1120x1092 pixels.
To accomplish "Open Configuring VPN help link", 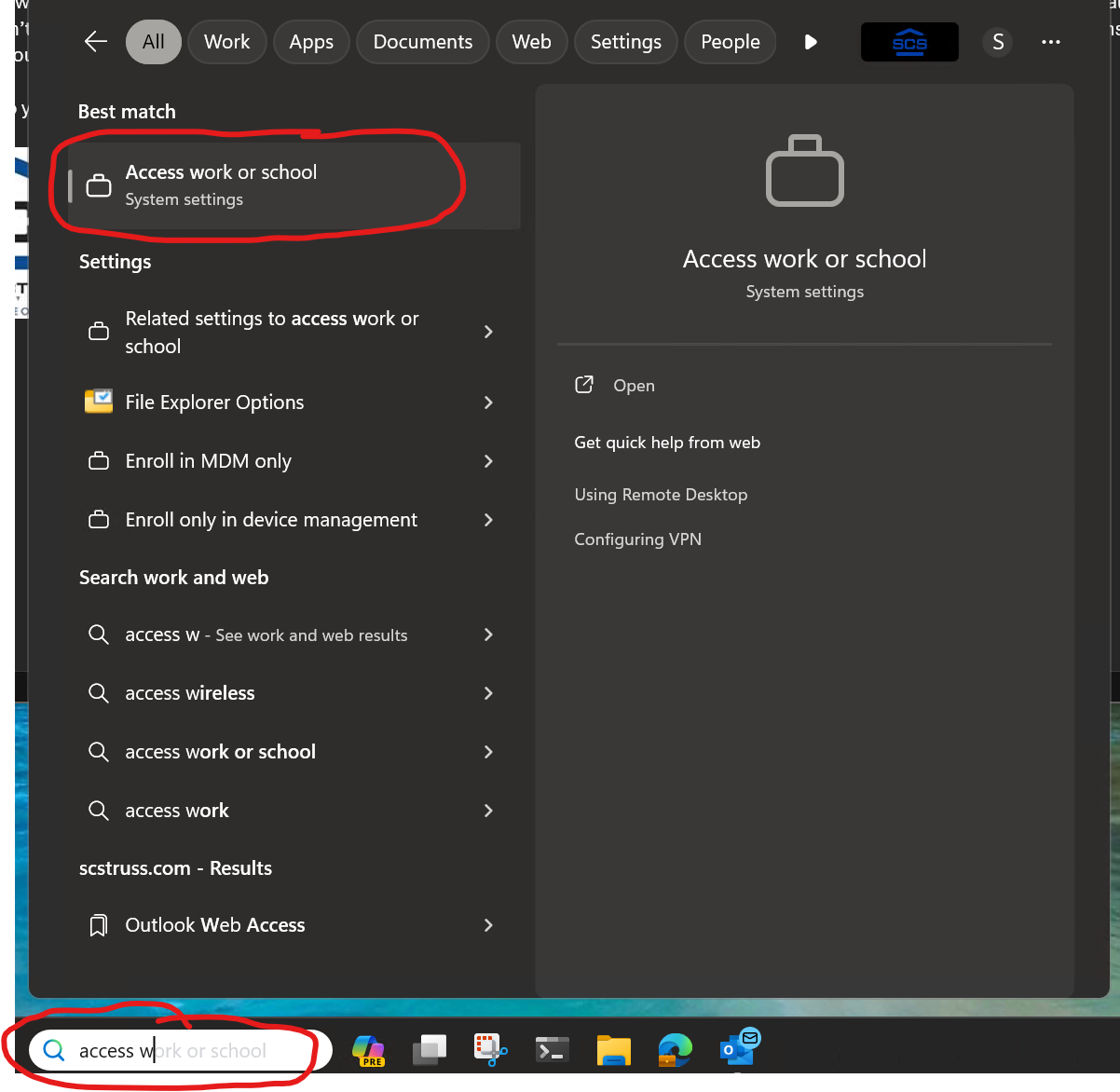I will [637, 539].
